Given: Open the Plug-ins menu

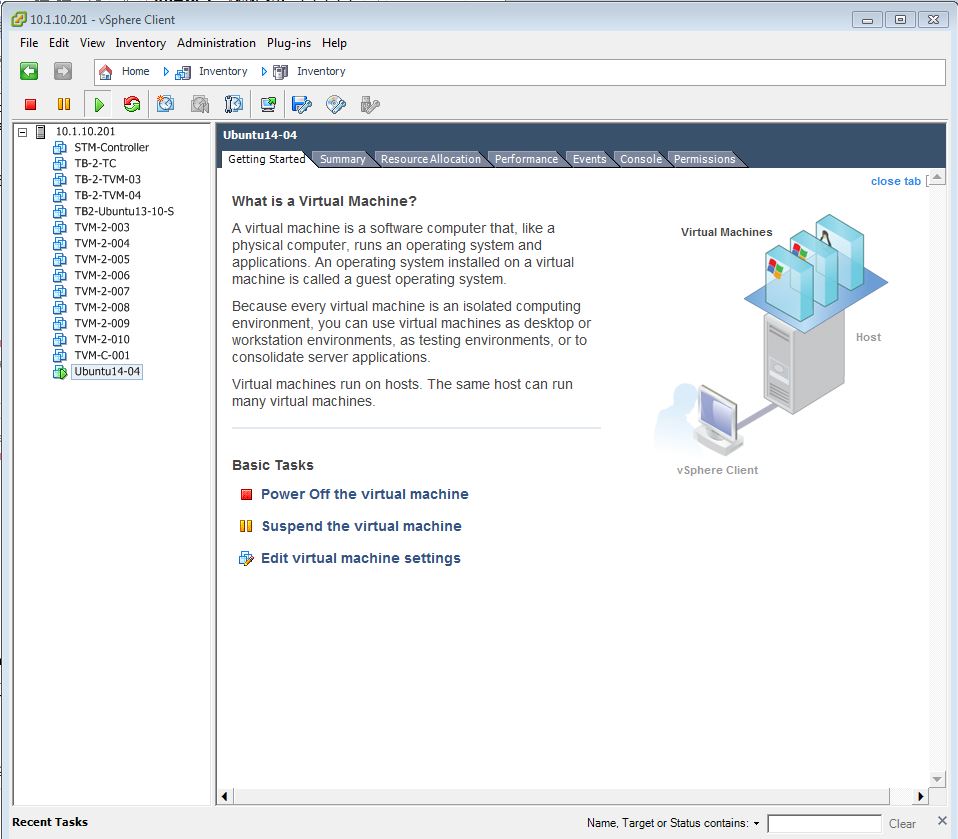Looking at the screenshot, I should pyautogui.click(x=289, y=43).
